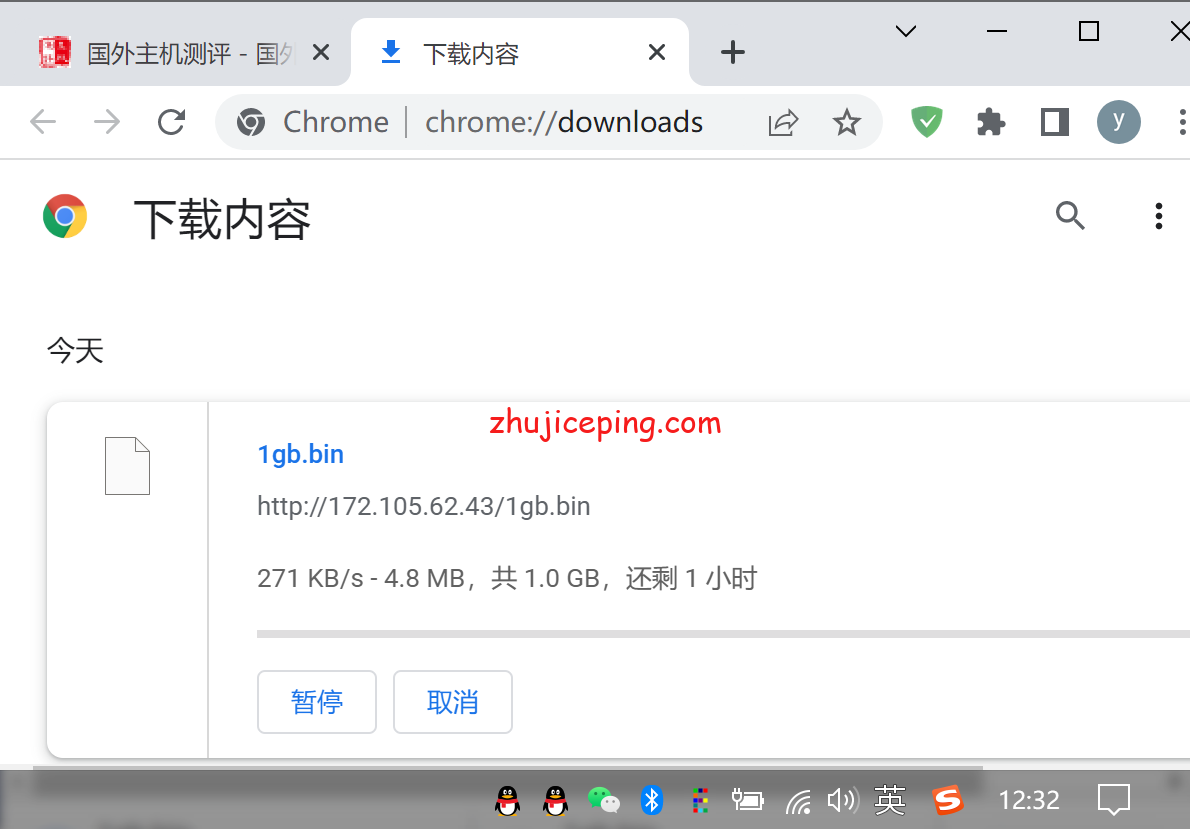This screenshot has height=829, width=1190.
Task: Check the battery power tray icon
Action: (748, 800)
